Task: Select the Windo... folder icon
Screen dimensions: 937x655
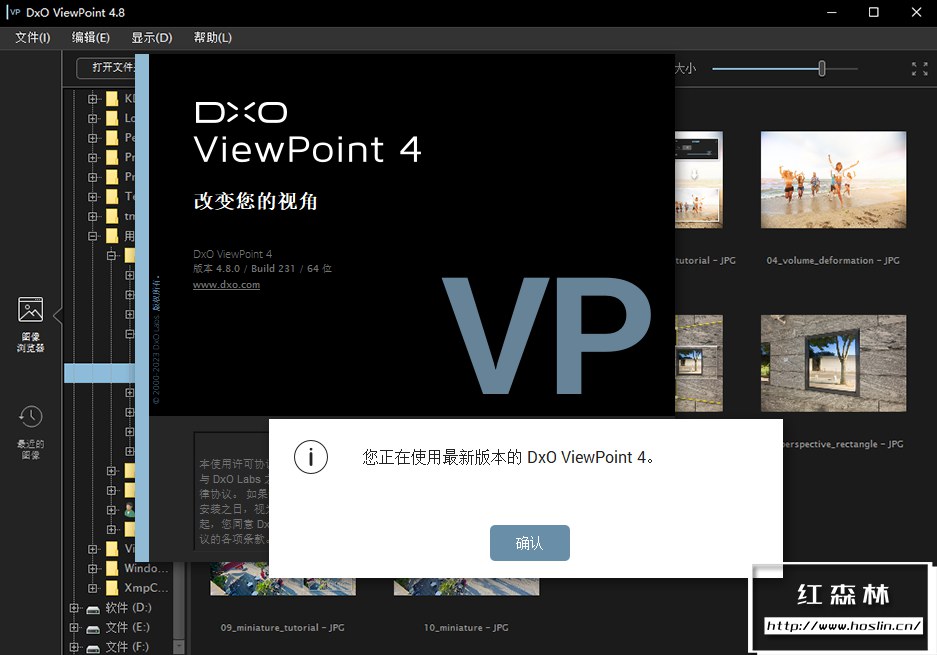Action: (x=112, y=568)
